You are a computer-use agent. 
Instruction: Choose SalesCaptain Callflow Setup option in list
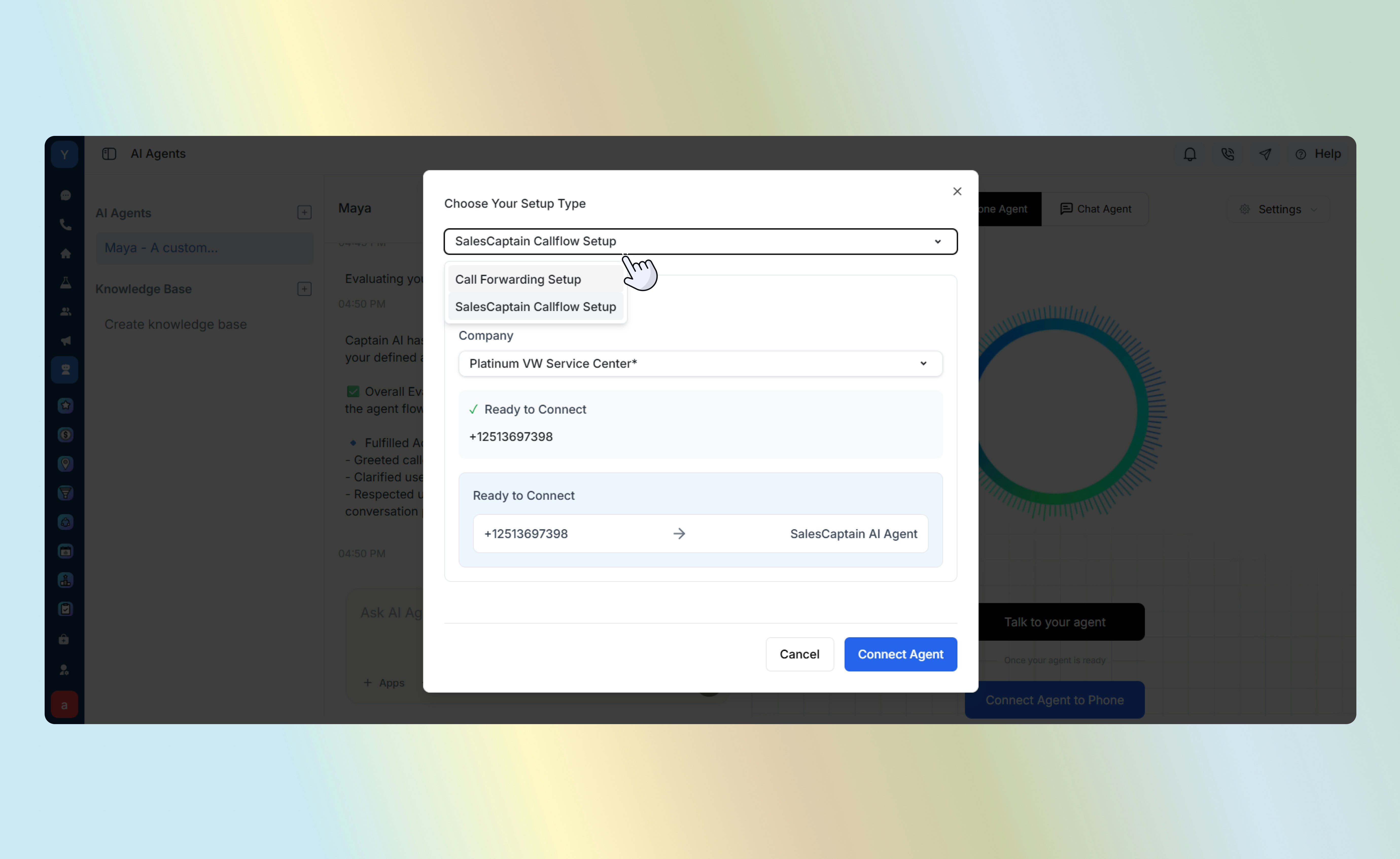[x=535, y=307]
